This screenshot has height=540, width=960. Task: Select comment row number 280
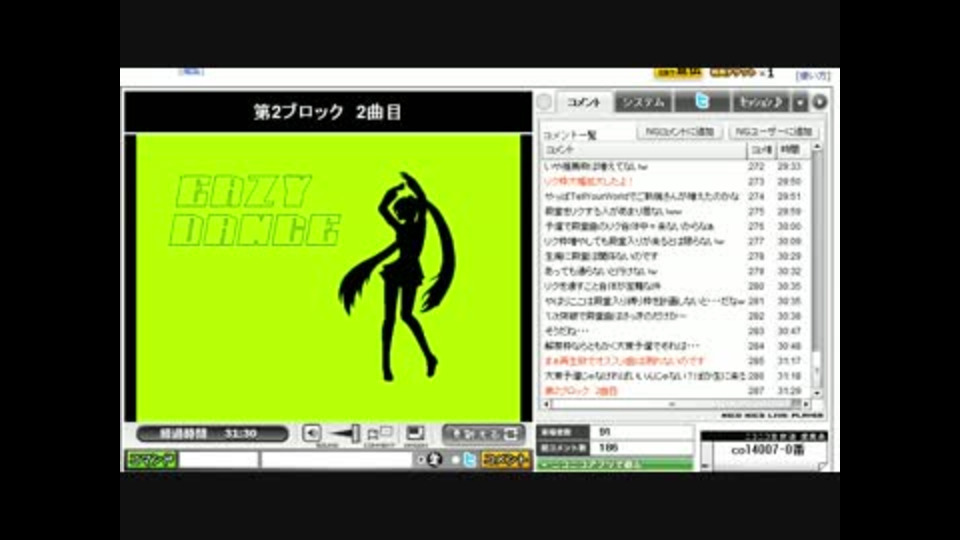click(x=675, y=286)
